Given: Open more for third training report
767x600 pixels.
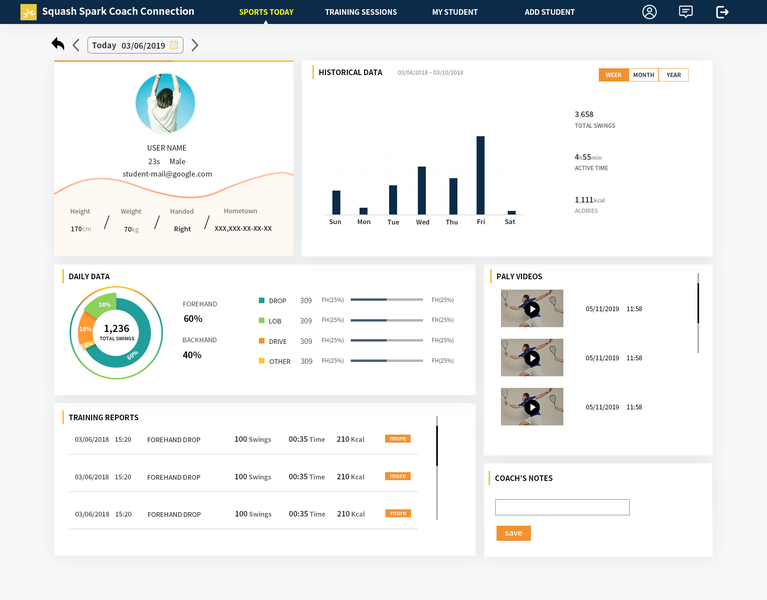Looking at the screenshot, I should [398, 513].
